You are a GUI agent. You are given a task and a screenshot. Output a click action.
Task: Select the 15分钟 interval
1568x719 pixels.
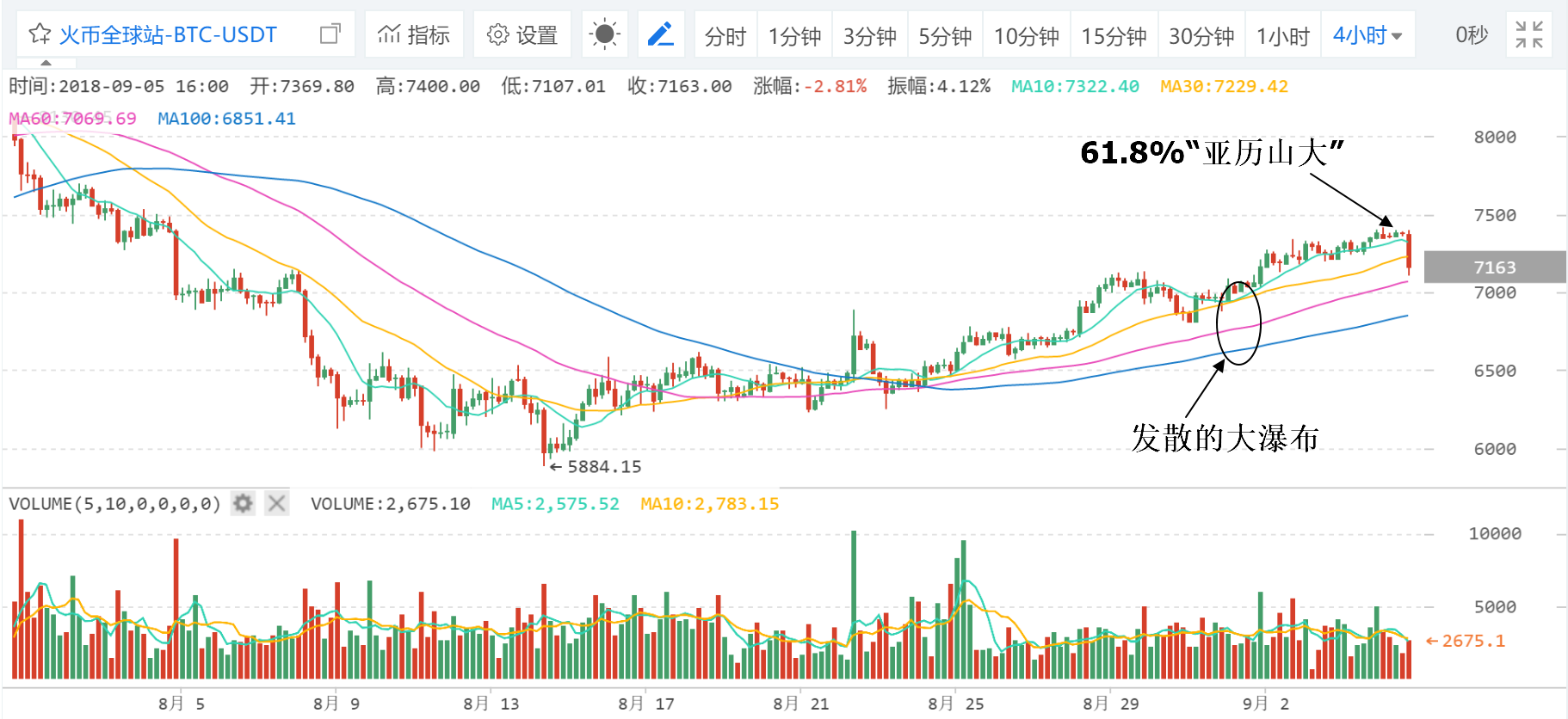[1114, 35]
